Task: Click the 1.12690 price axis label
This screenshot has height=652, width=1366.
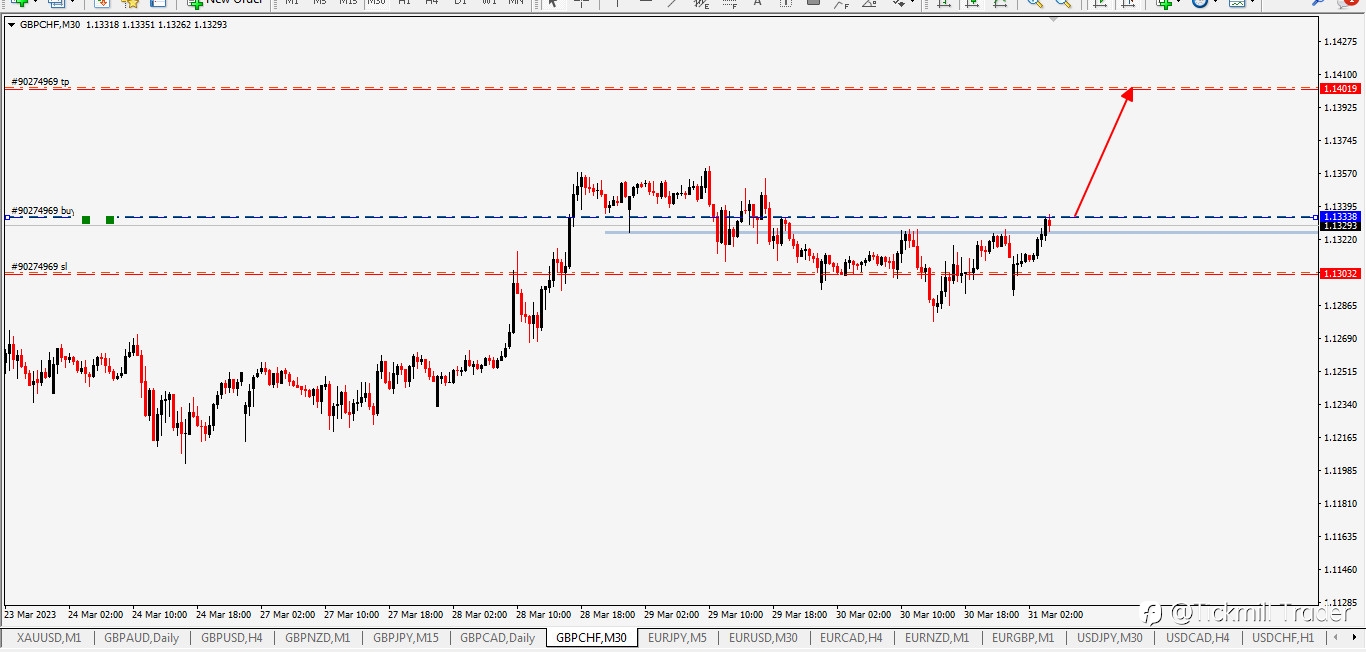Action: pyautogui.click(x=1340, y=339)
